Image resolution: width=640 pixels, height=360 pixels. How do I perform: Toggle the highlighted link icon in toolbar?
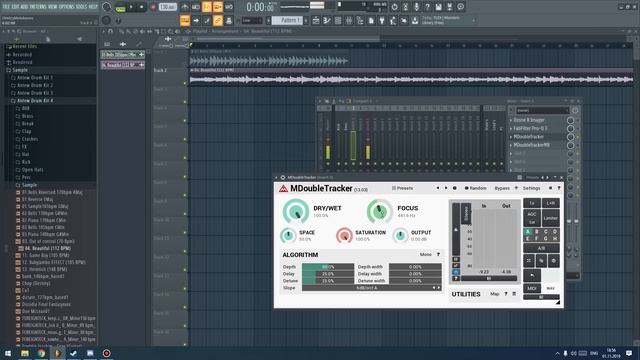pos(218,20)
